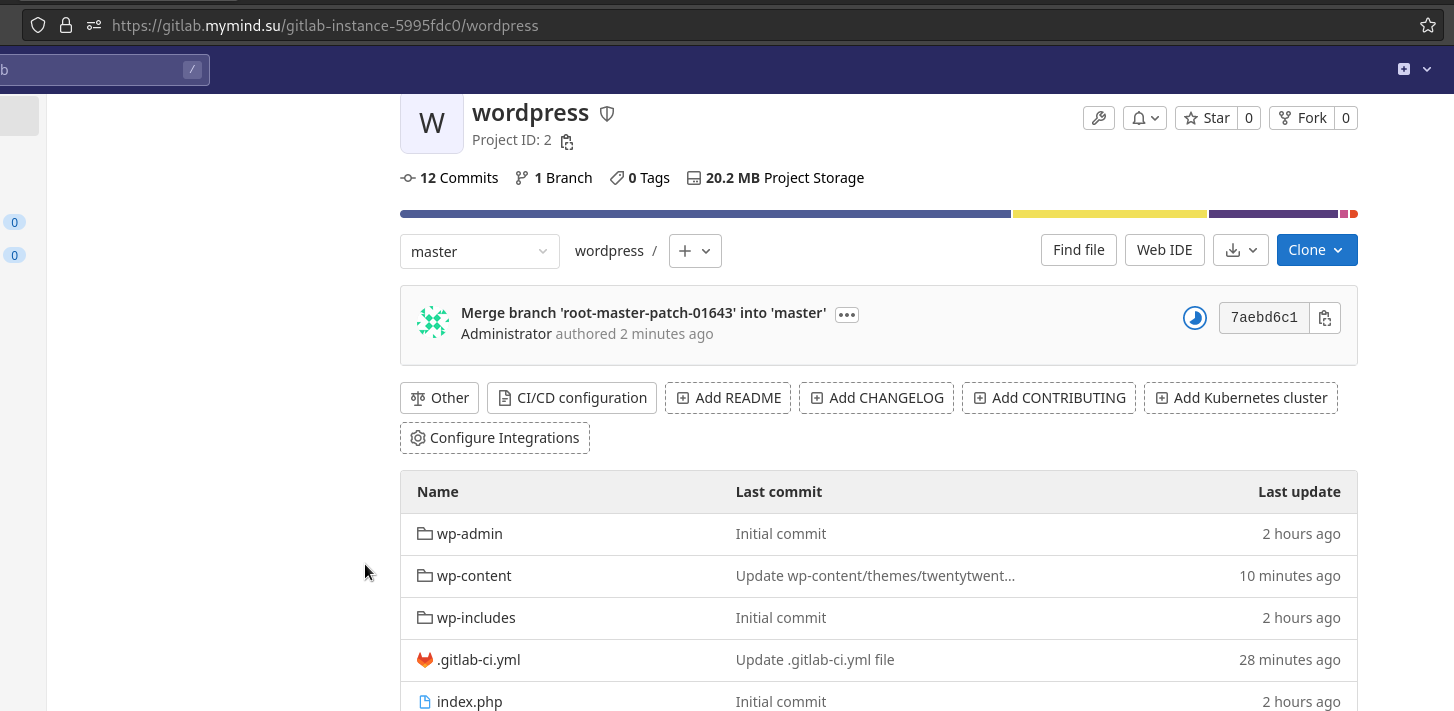Click the '28 minutes ago' timestamp
The height and width of the screenshot is (711, 1454).
(x=1290, y=660)
